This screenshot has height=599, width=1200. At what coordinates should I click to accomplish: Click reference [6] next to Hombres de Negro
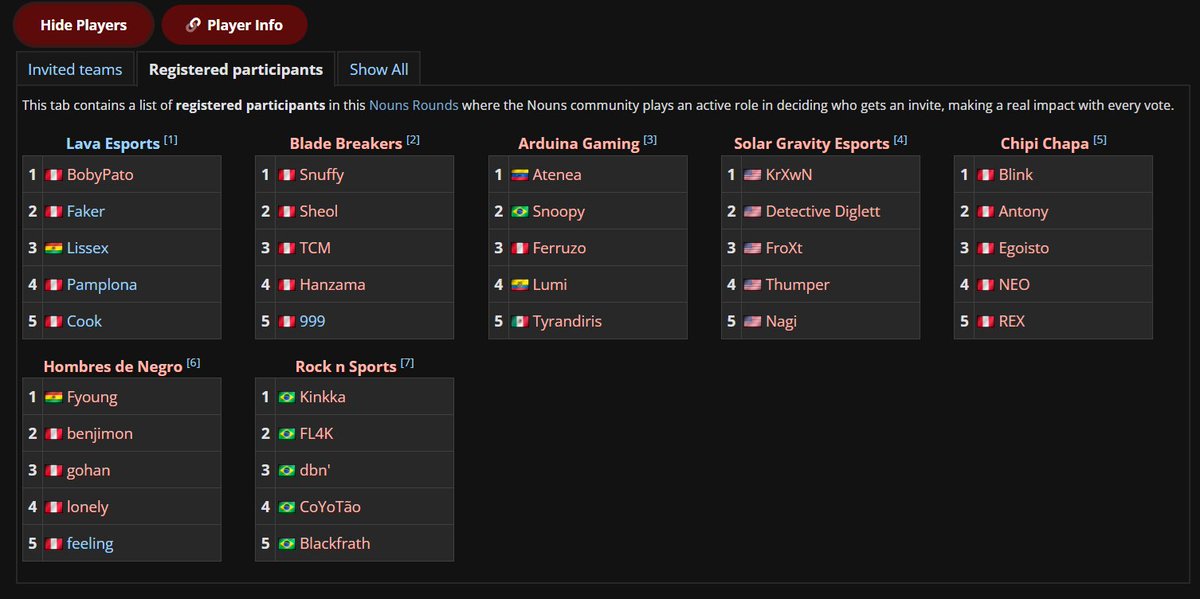pyautogui.click(x=194, y=363)
